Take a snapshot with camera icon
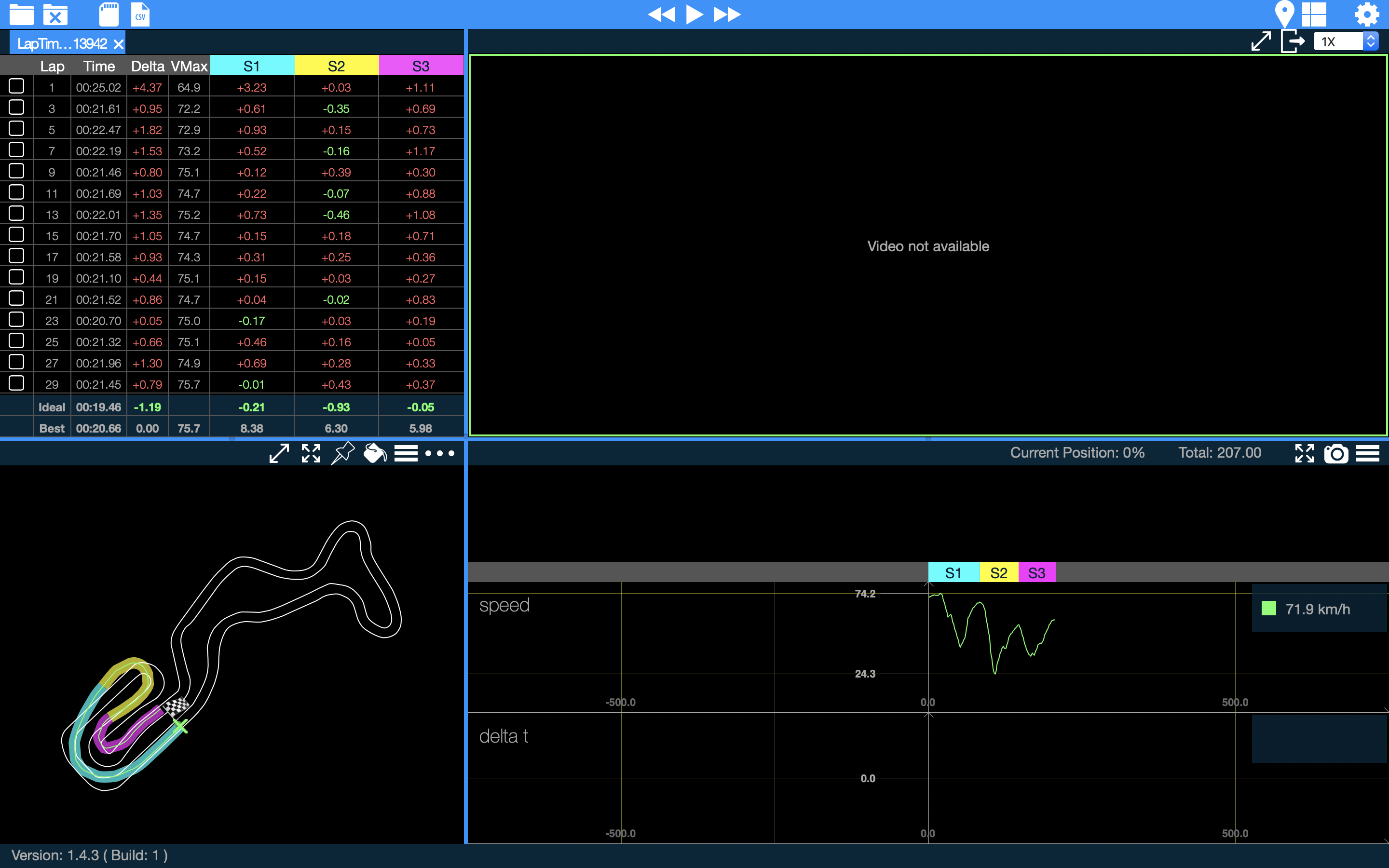Screen dimensions: 1389x868 1336,453
